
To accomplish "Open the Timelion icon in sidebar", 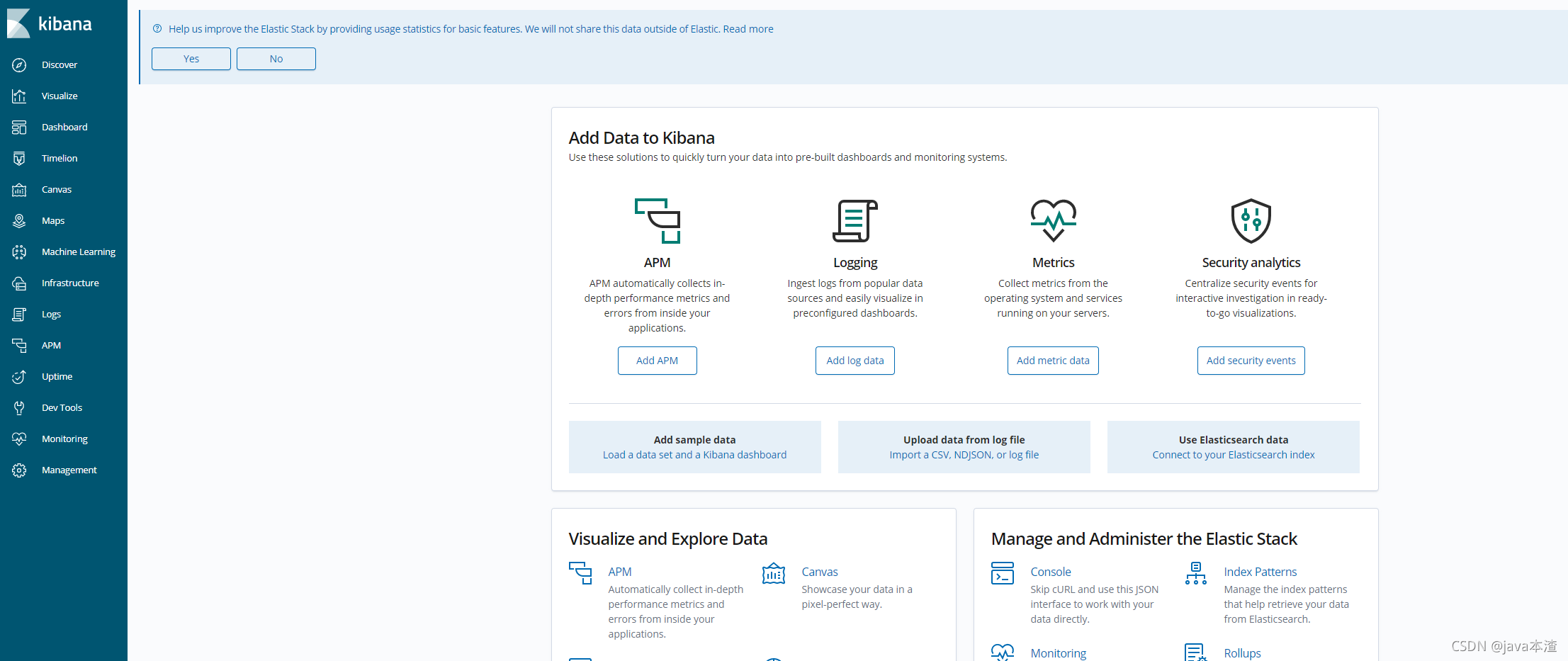I will pos(19,159).
